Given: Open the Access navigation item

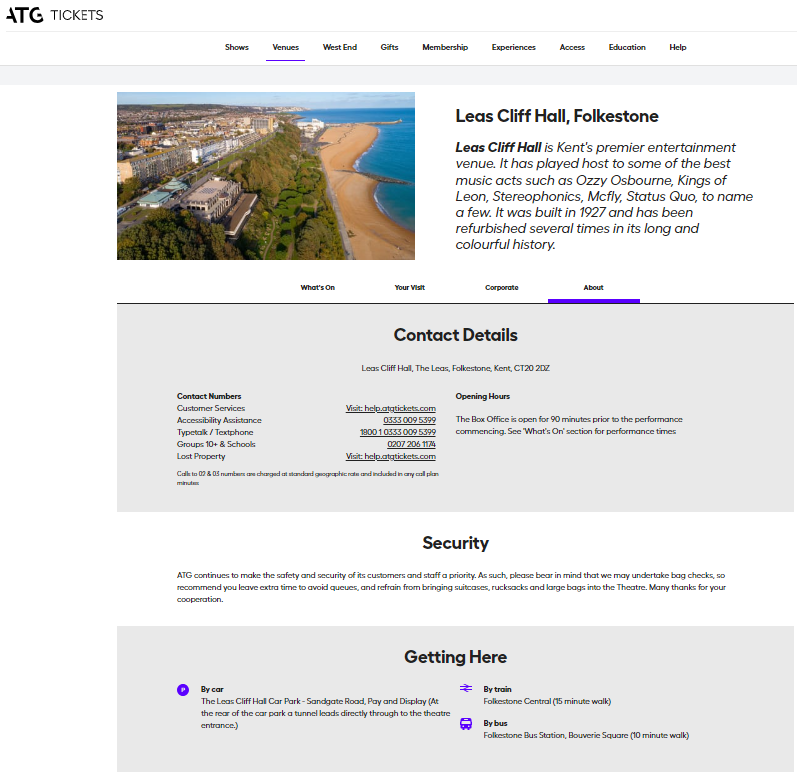Looking at the screenshot, I should coord(572,47).
